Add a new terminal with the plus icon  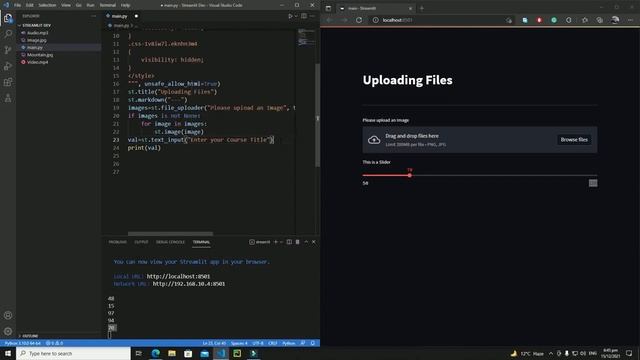point(276,242)
